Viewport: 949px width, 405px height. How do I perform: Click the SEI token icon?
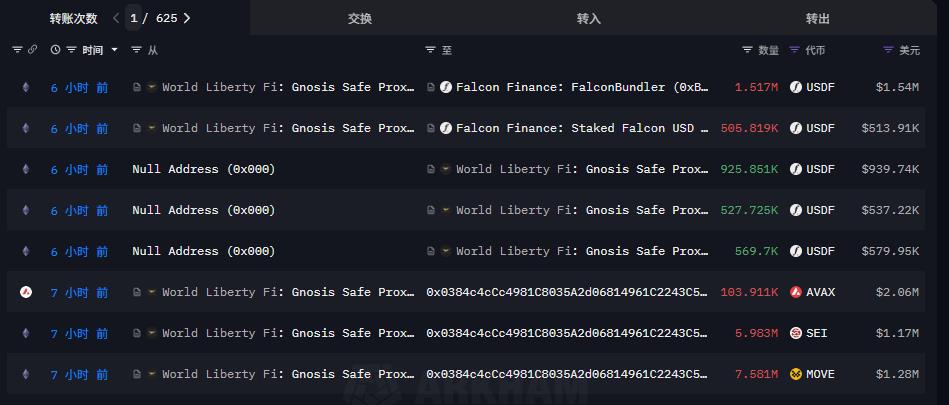[x=796, y=334]
